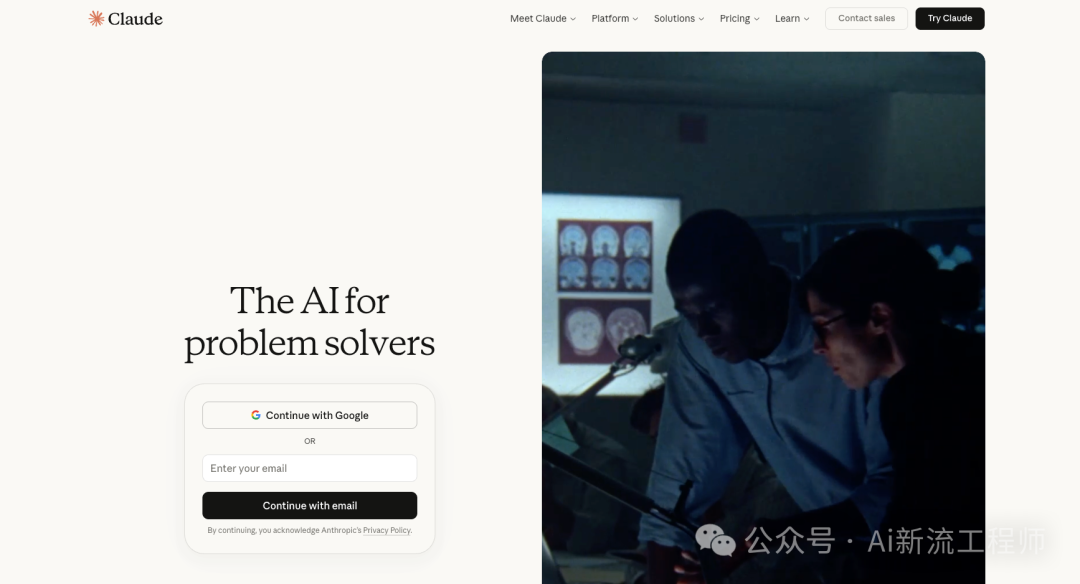This screenshot has height=584, width=1080.
Task: Expand the Meet Claude chevron
Action: (x=573, y=19)
